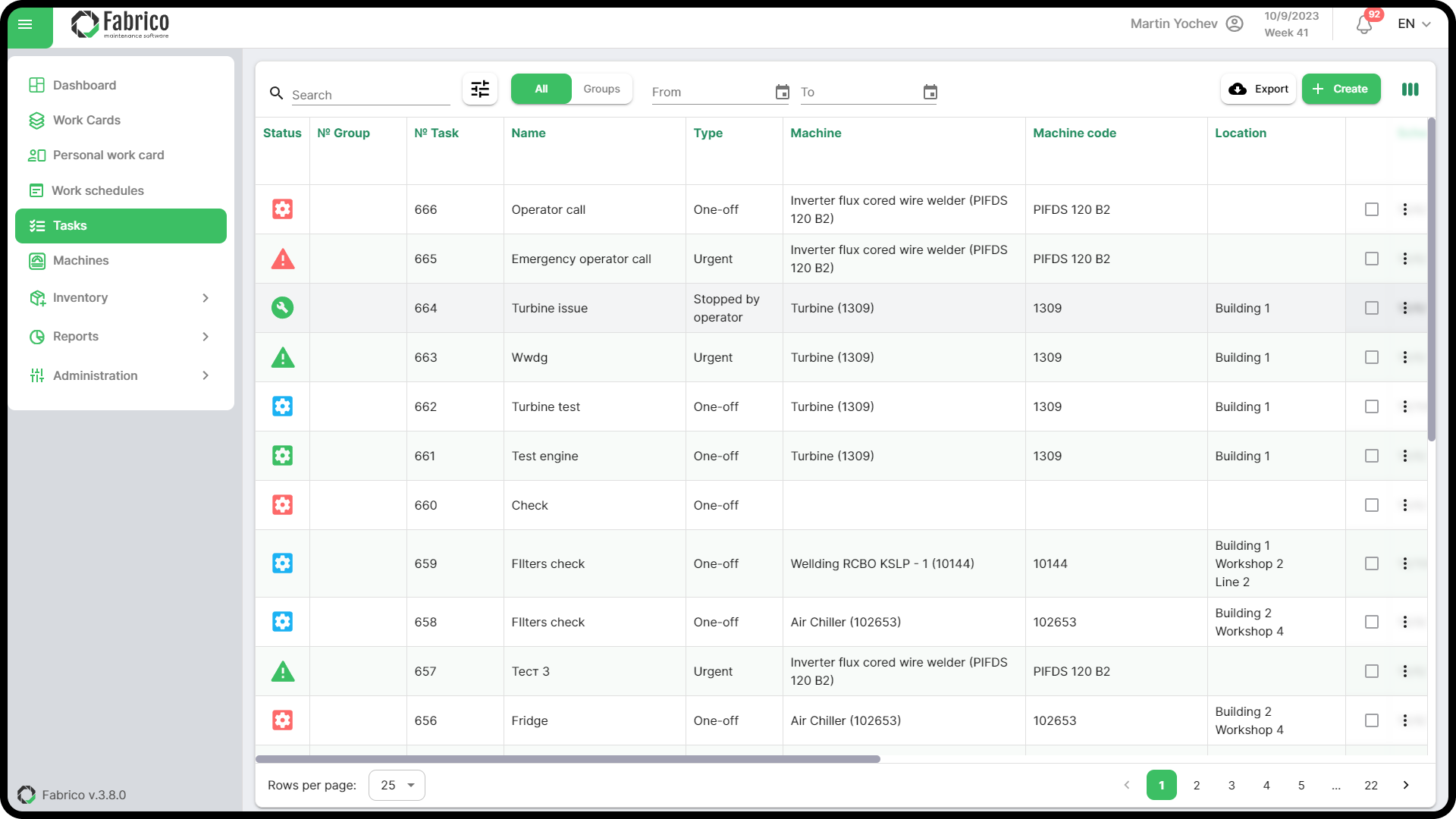Click red warning status of task 665
This screenshot has height=819, width=1456.
coord(283,259)
